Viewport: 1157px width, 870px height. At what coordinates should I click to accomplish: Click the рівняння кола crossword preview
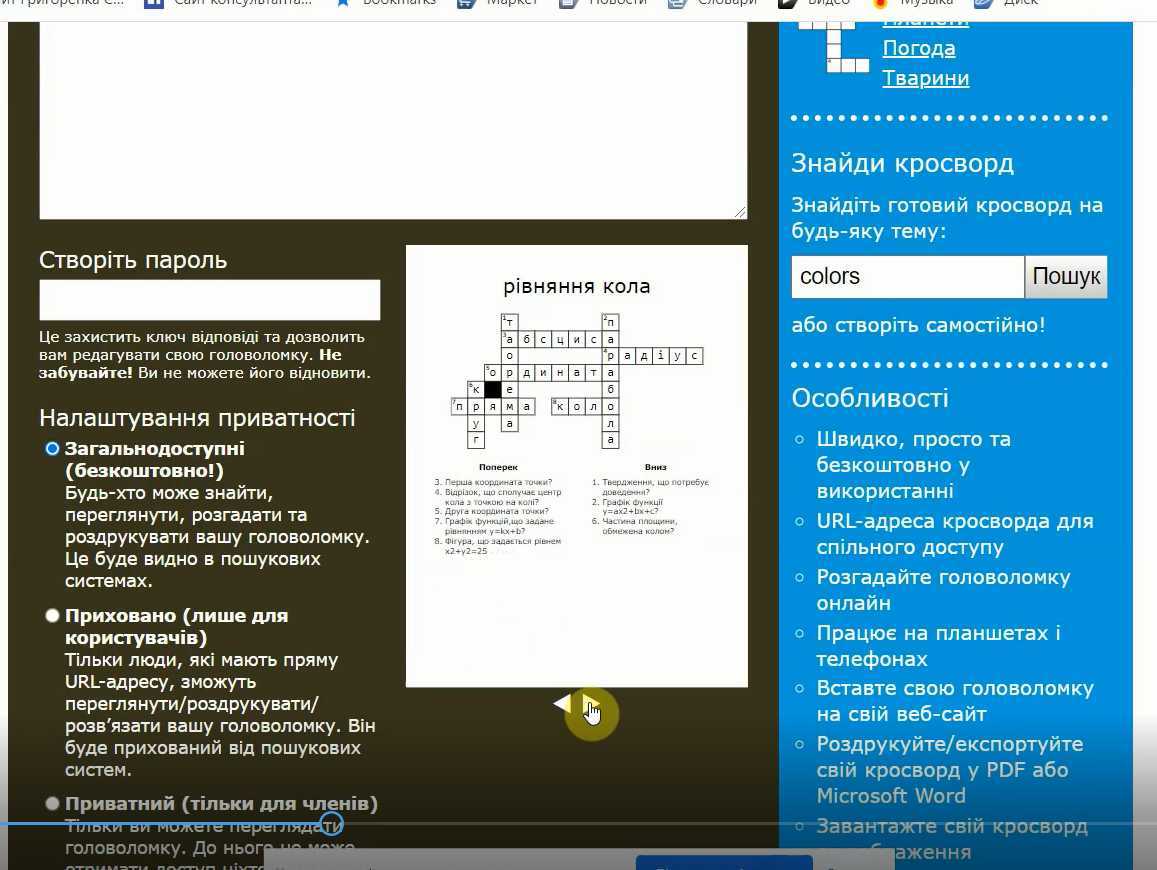coord(576,466)
